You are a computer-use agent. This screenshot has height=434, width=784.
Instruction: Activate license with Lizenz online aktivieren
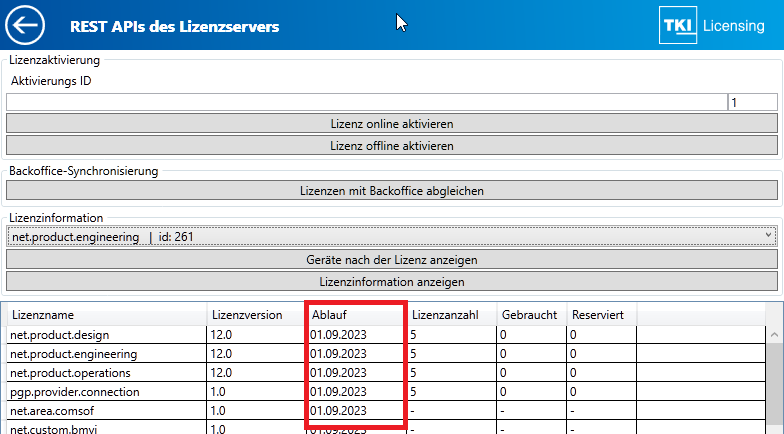tap(392, 124)
